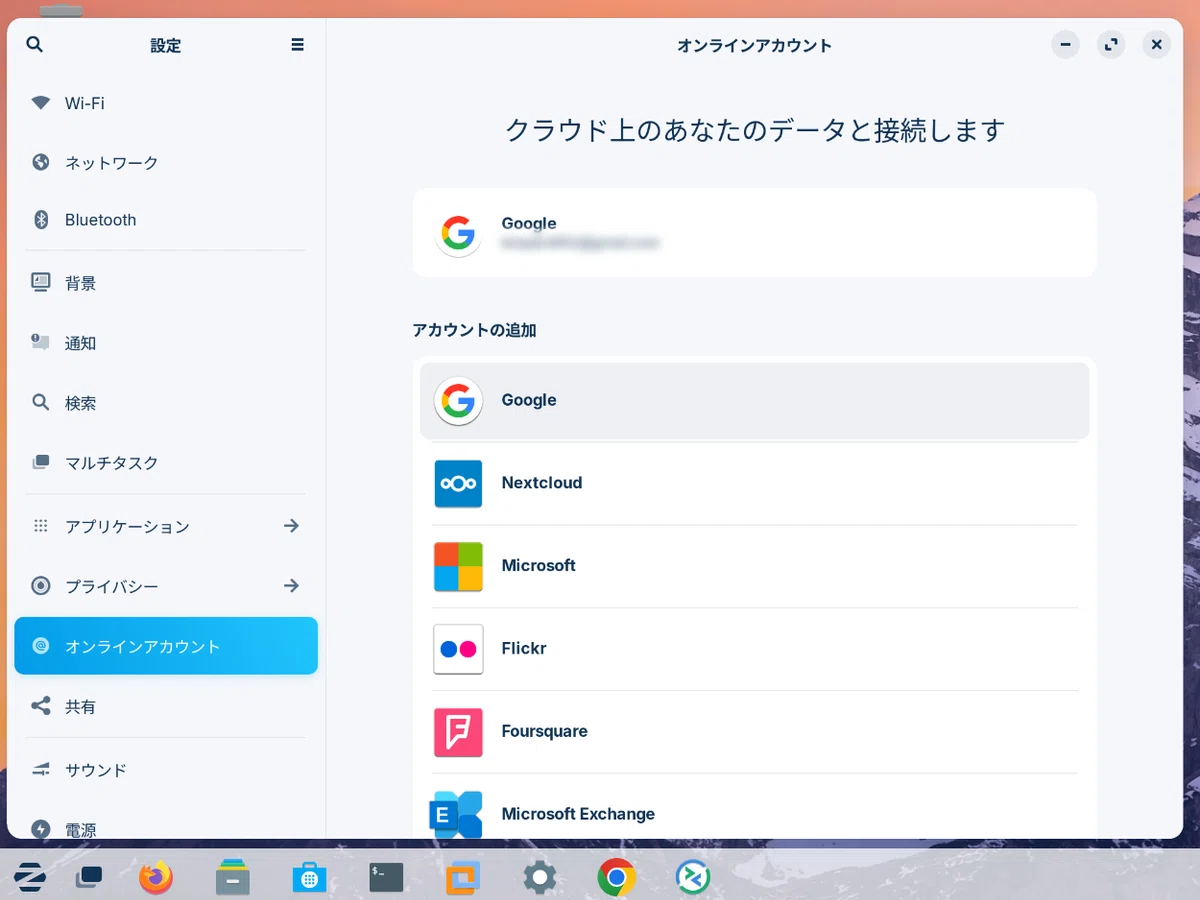Open Bluetooth settings entry

click(x=166, y=220)
